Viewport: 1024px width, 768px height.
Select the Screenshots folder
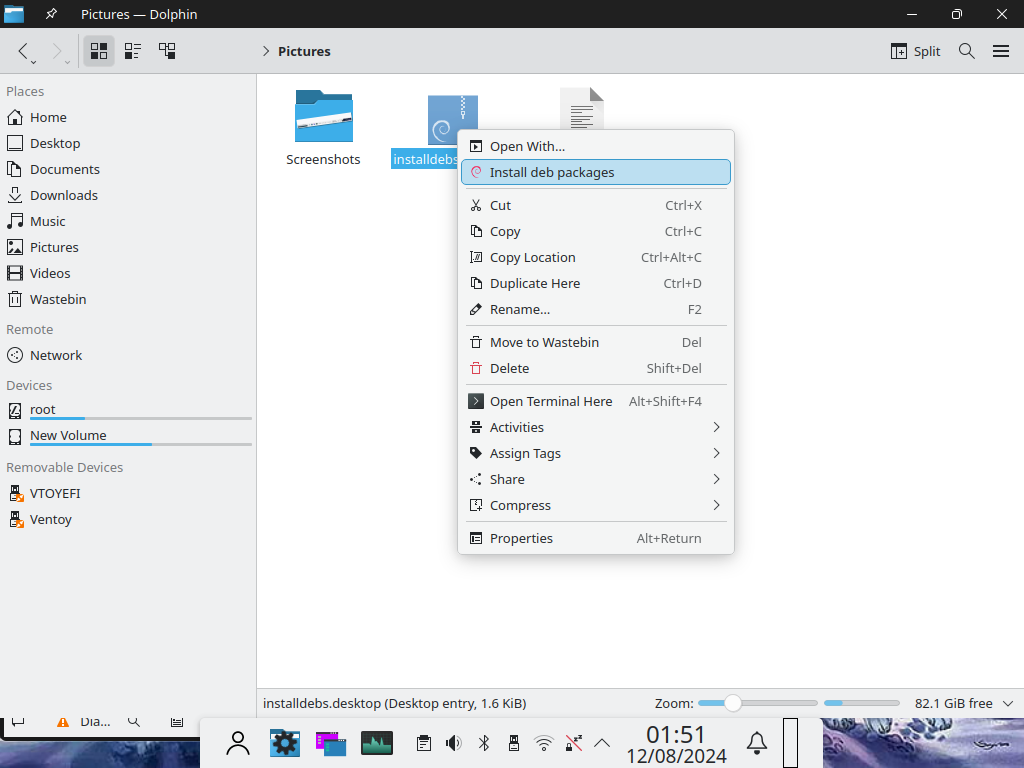(x=323, y=127)
